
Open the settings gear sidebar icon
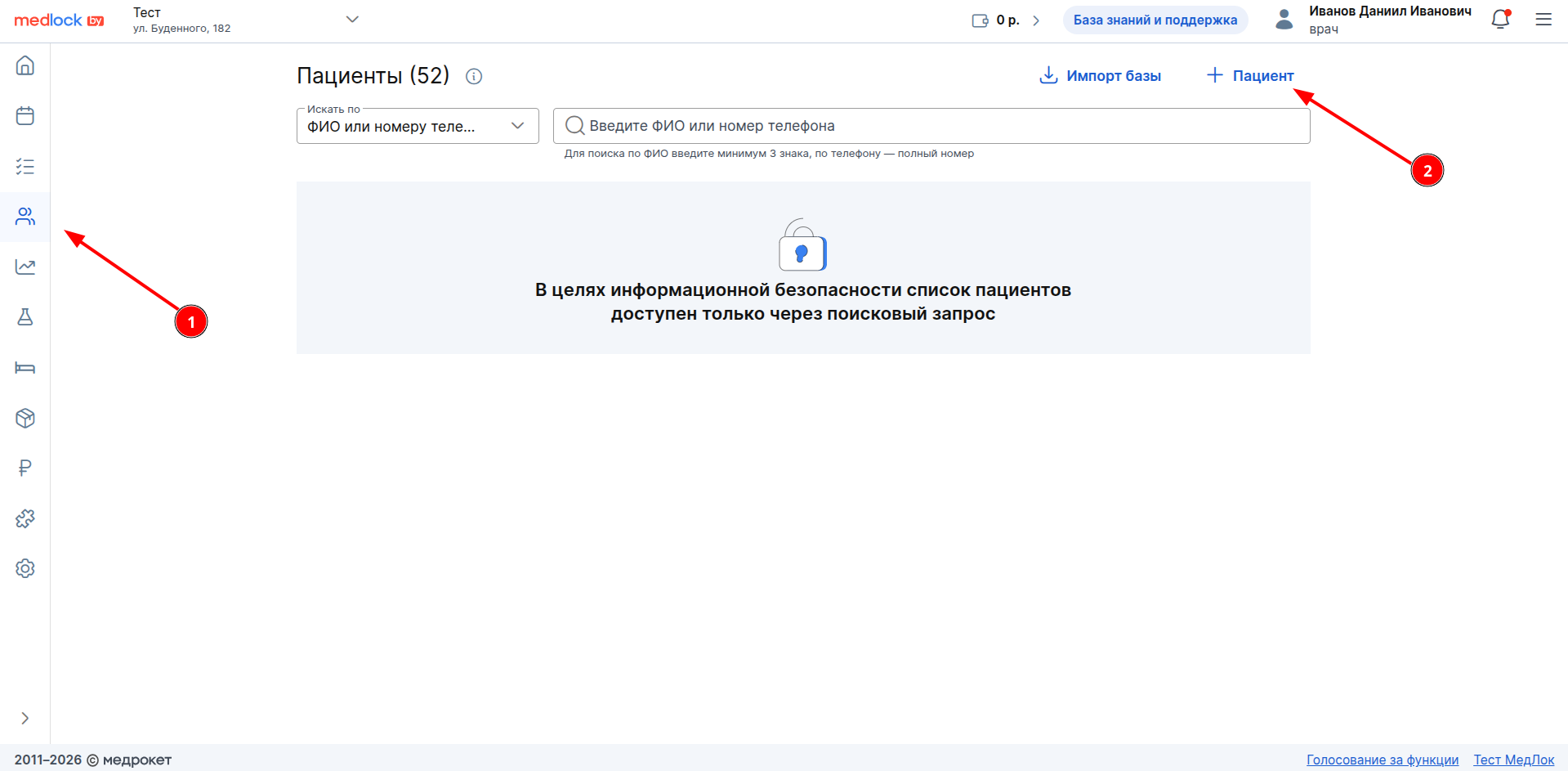pos(25,568)
